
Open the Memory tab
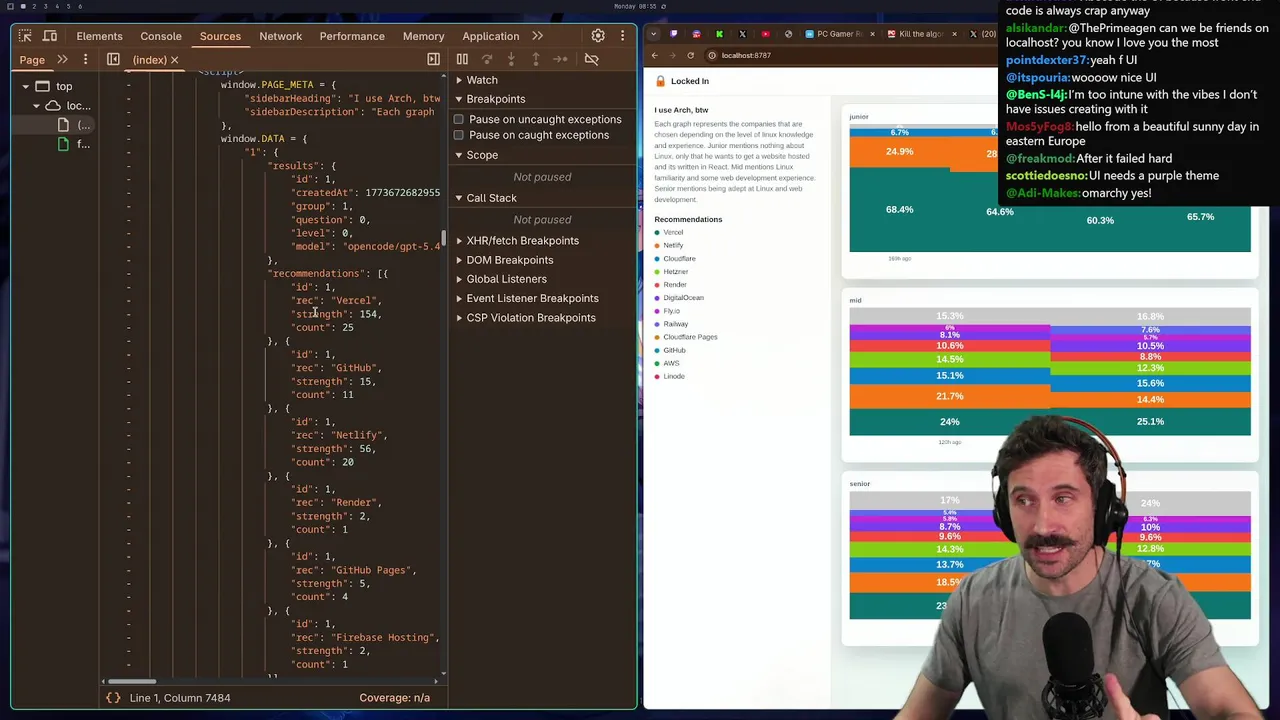pos(423,36)
